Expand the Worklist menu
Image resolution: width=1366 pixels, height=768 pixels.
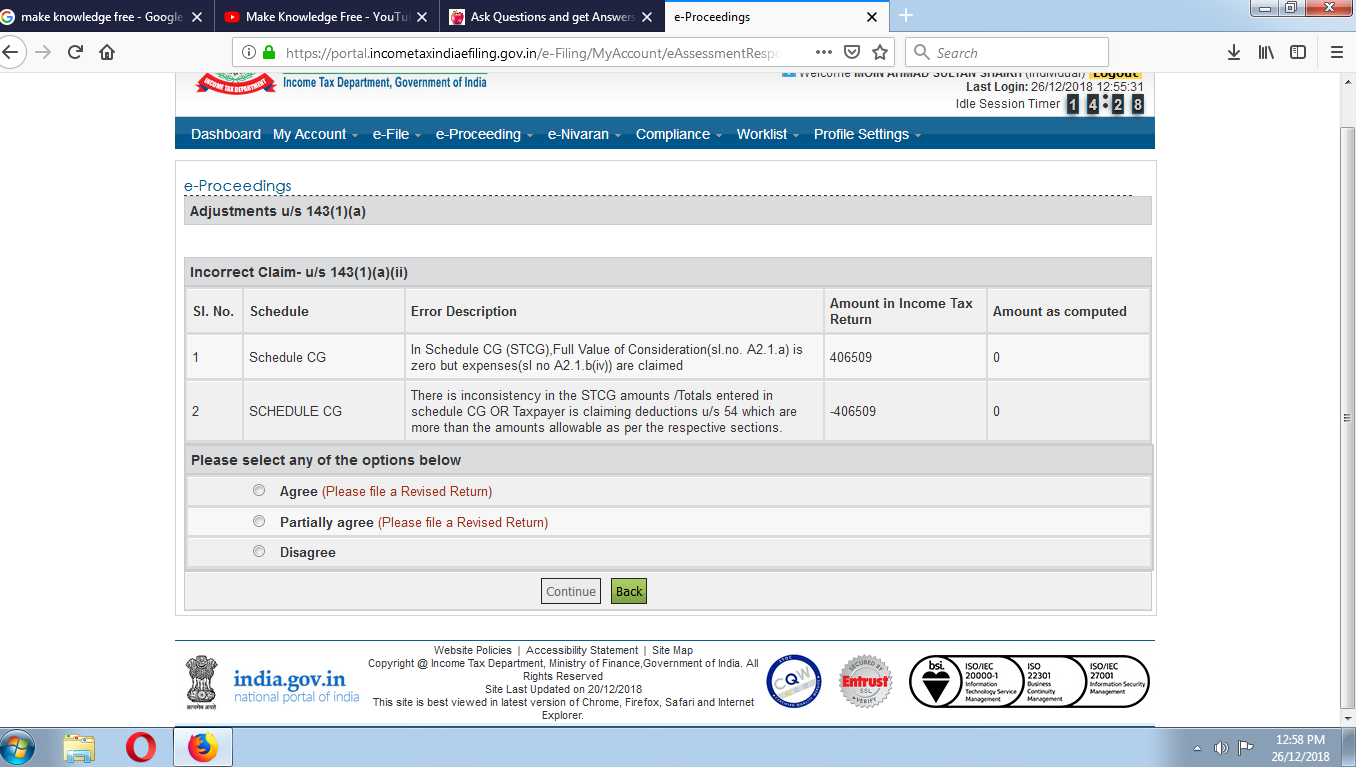click(x=768, y=134)
